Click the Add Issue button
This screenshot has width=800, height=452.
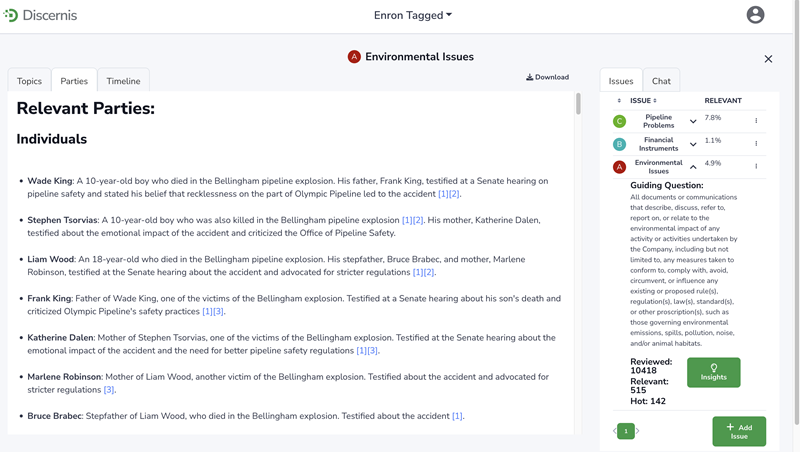739,431
